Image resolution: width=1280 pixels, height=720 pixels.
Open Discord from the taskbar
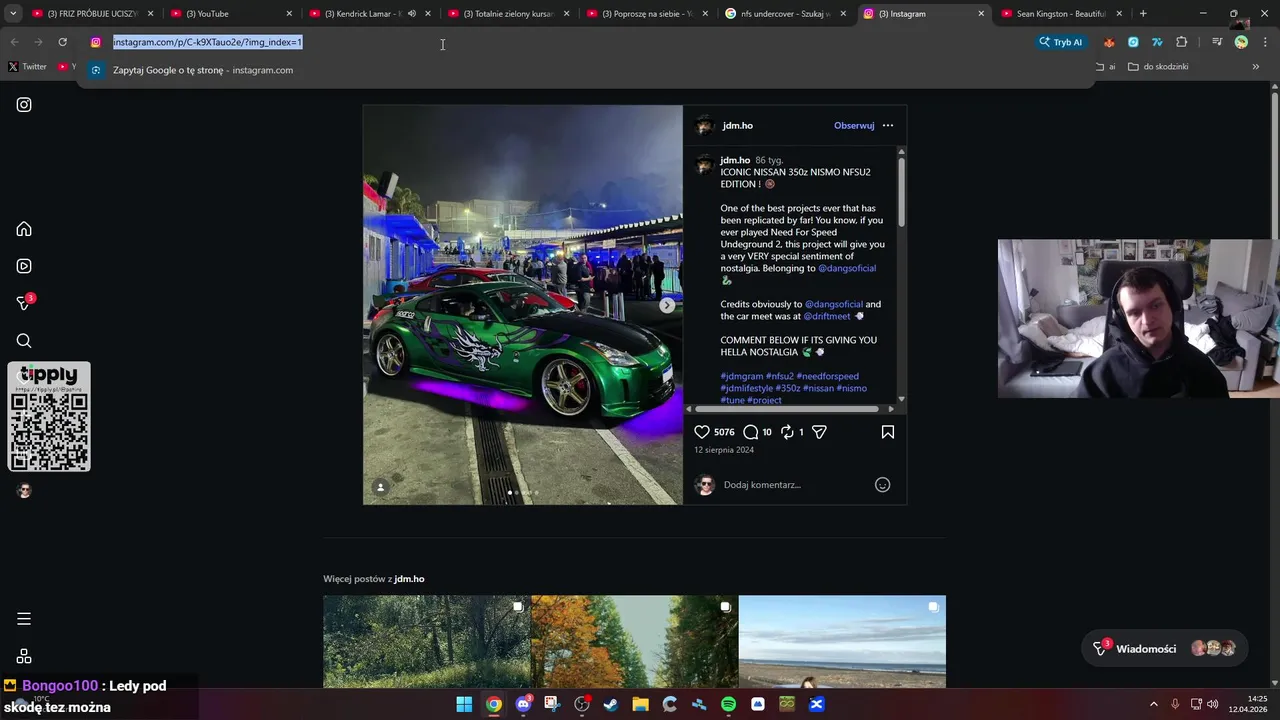click(x=523, y=704)
